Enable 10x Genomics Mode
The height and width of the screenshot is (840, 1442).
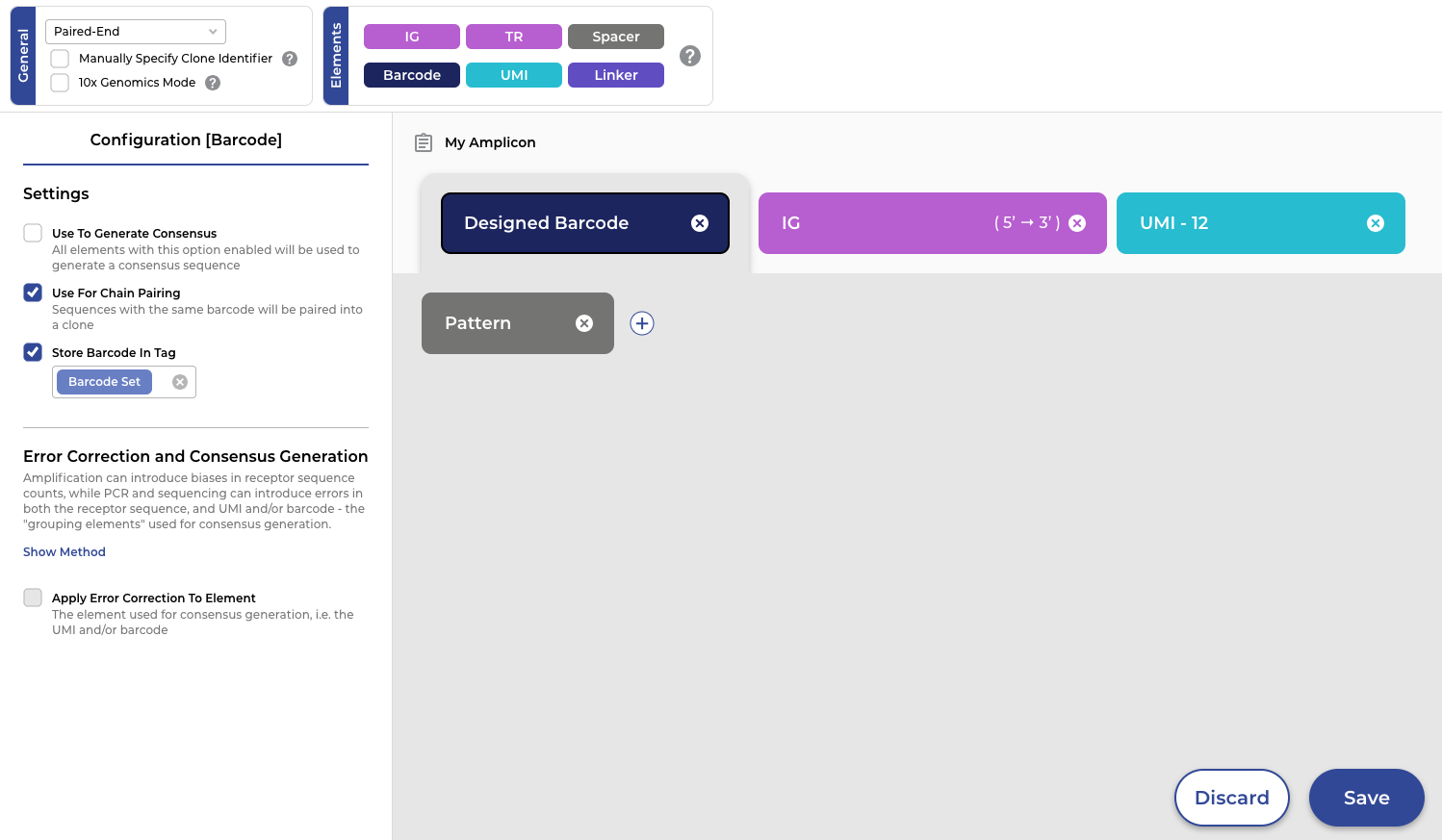click(x=60, y=83)
